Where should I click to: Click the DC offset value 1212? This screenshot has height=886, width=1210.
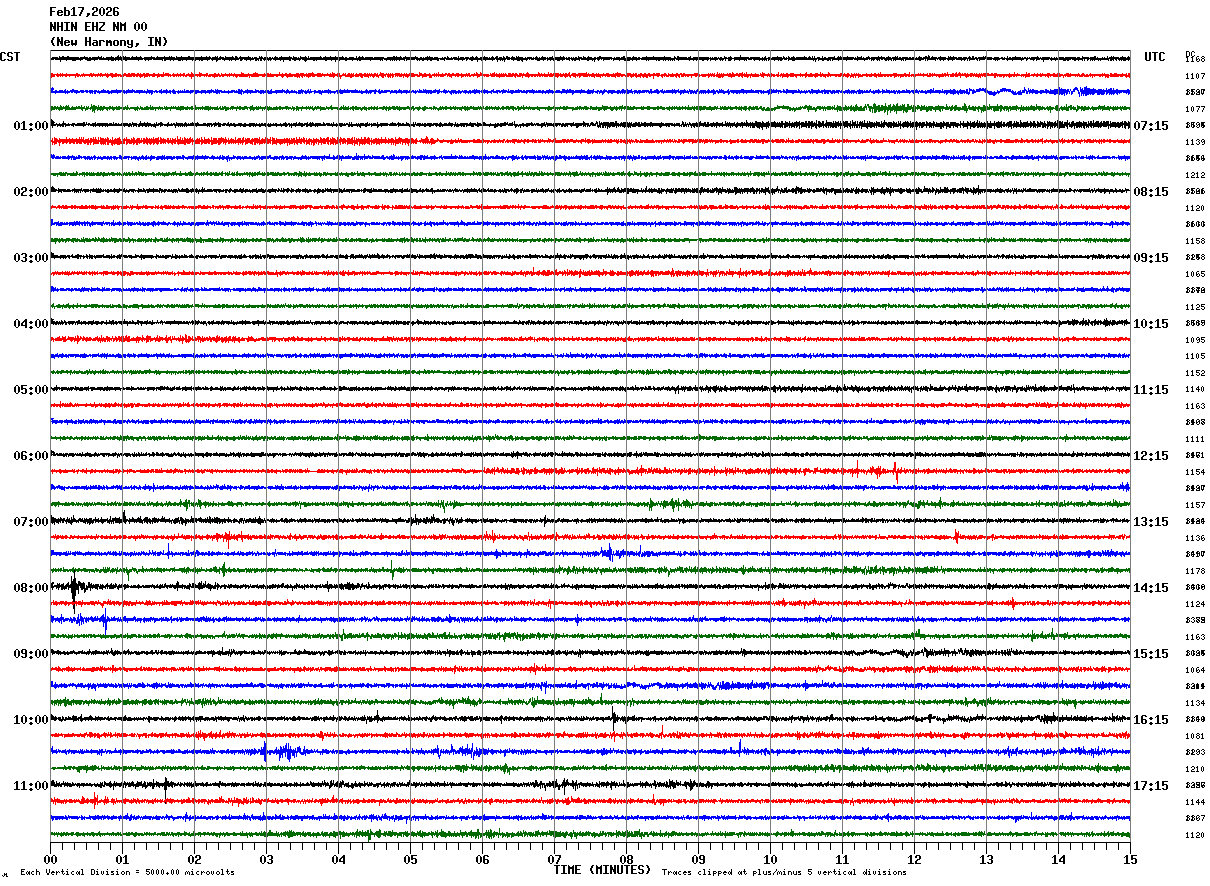pyautogui.click(x=1195, y=175)
